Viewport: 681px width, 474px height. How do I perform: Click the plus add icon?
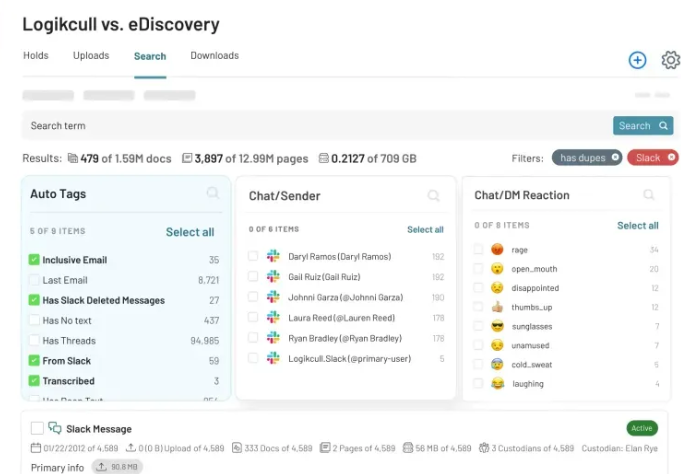pos(637,60)
